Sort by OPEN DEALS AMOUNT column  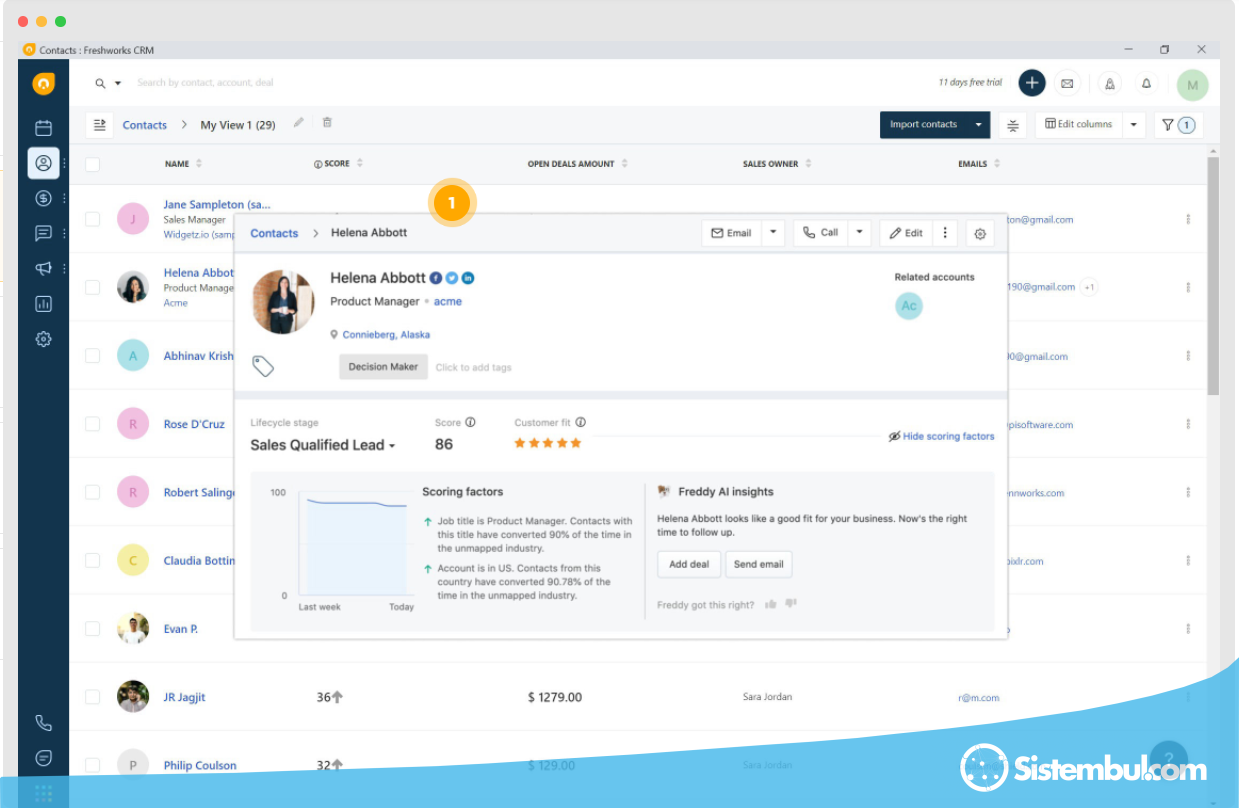[578, 164]
